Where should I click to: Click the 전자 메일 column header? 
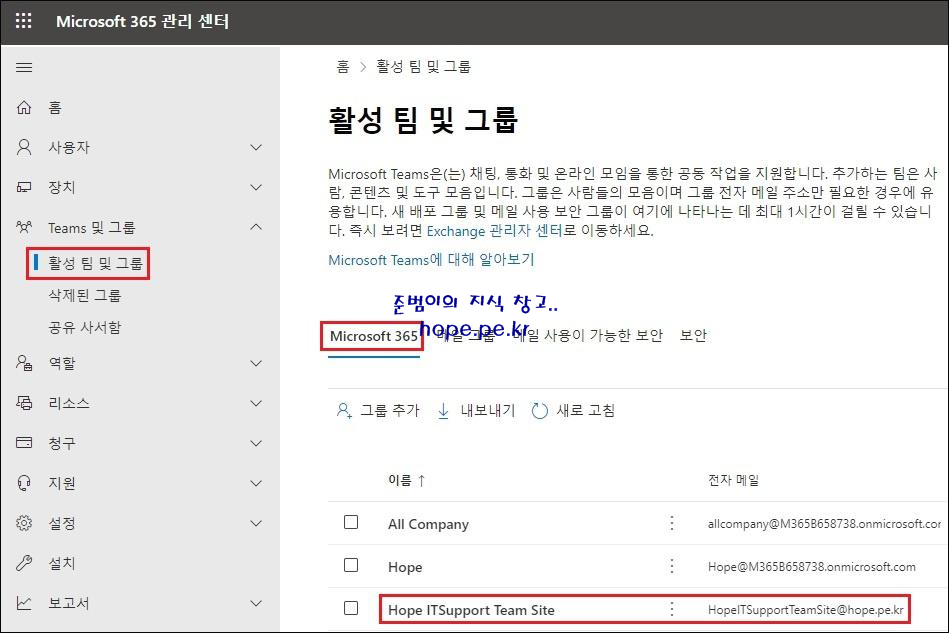734,480
